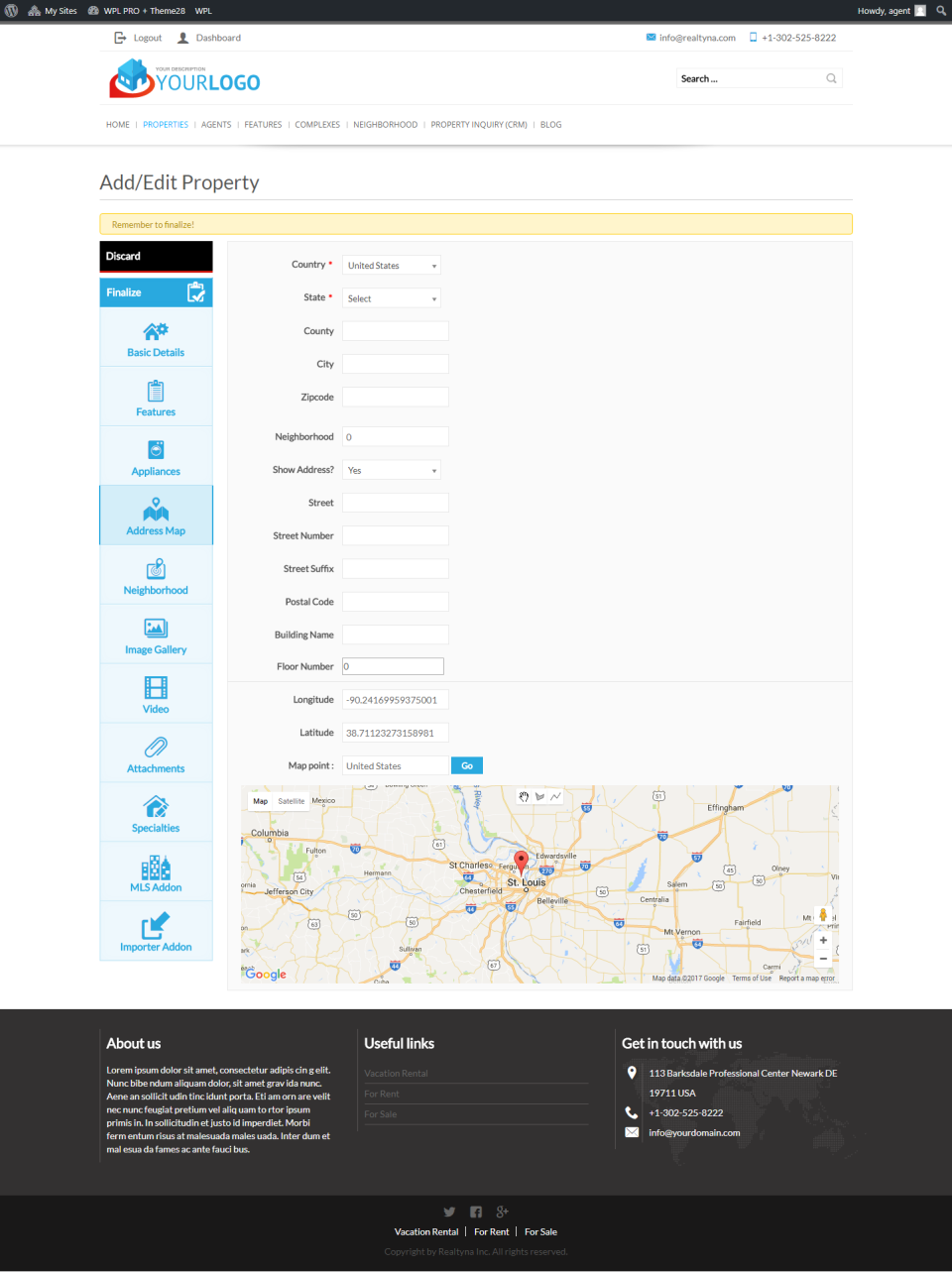Go to PROPERTIES menu item
Image resolution: width=952 pixels, height=1272 pixels.
pos(166,125)
